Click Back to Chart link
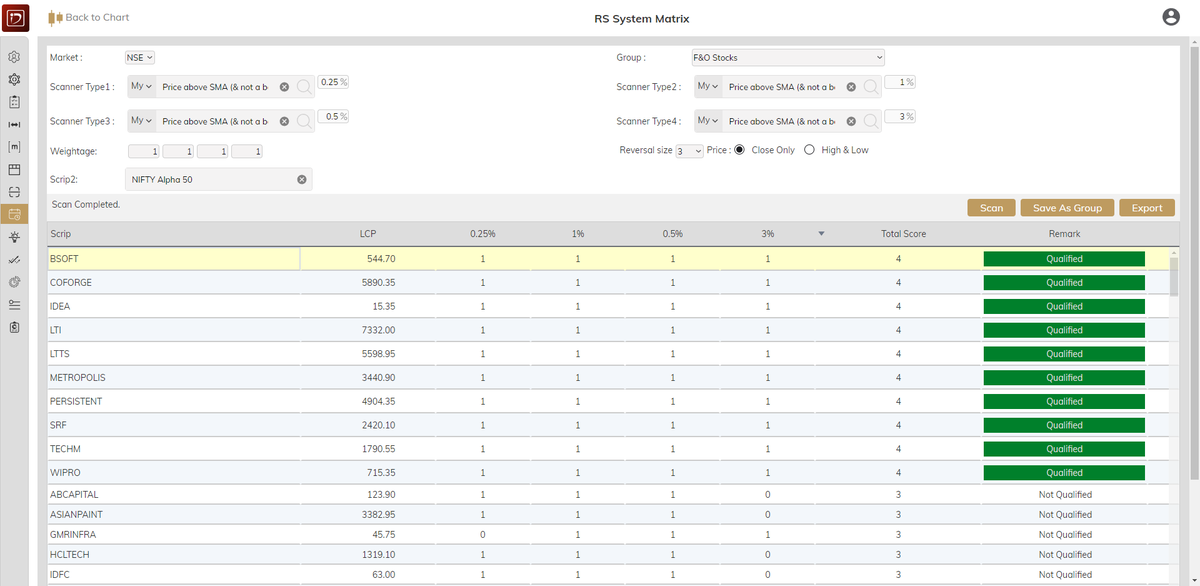The image size is (1200, 586). 89,17
